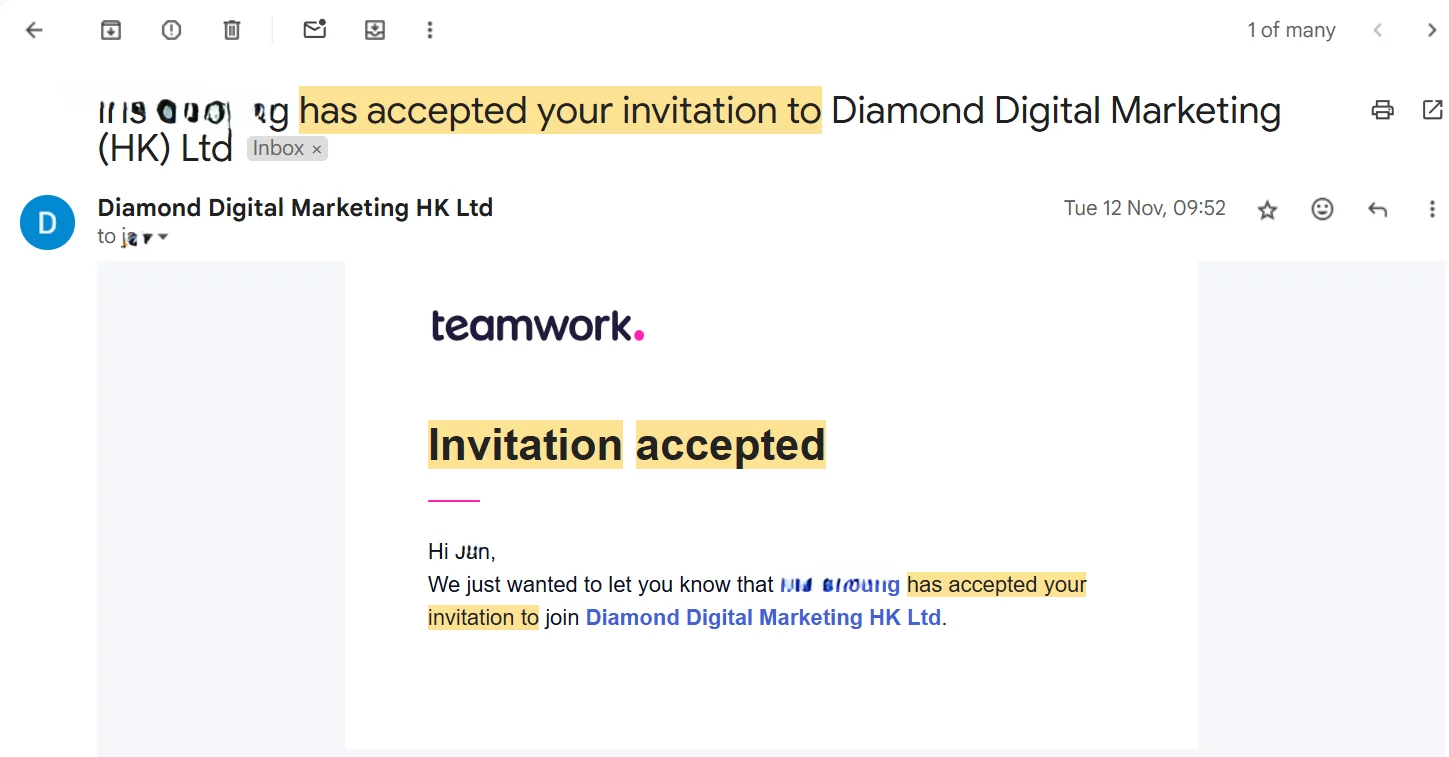Expand the recipient details dropdown
The height and width of the screenshot is (757, 1449).
[163, 237]
